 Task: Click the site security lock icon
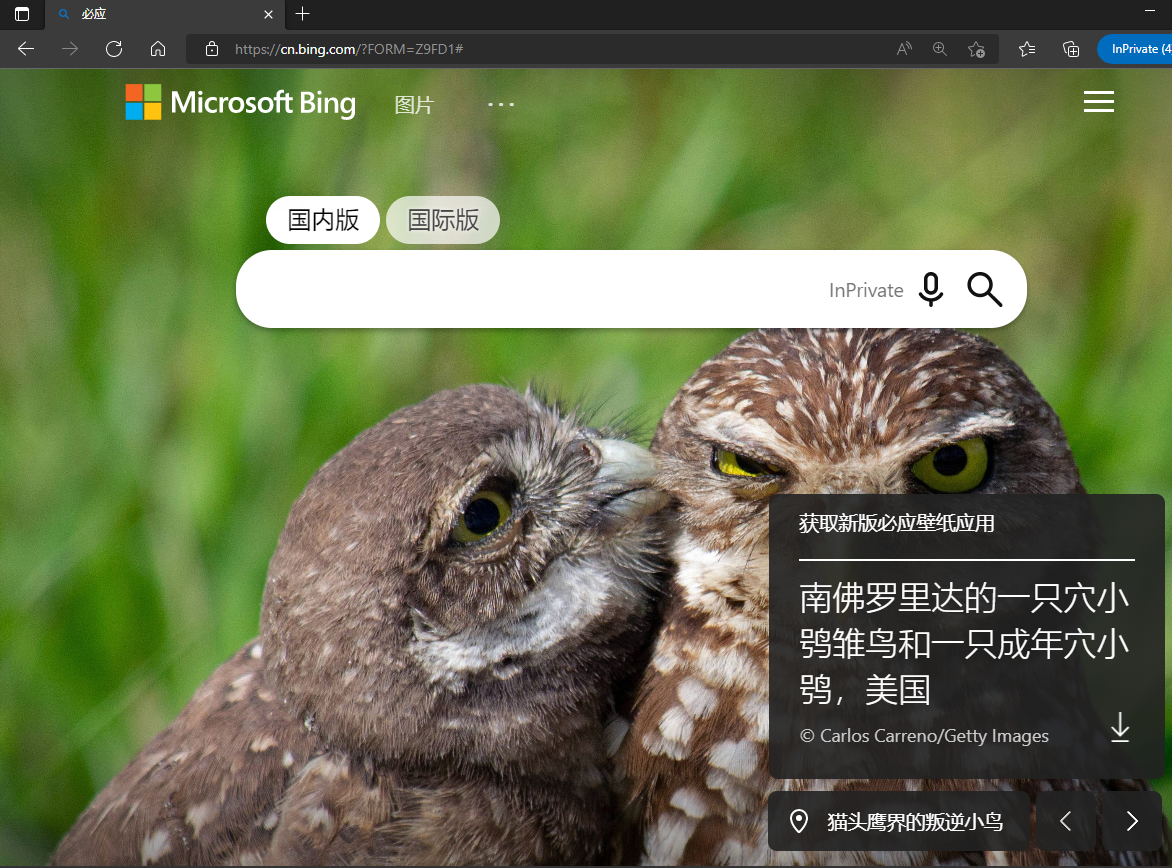(210, 48)
